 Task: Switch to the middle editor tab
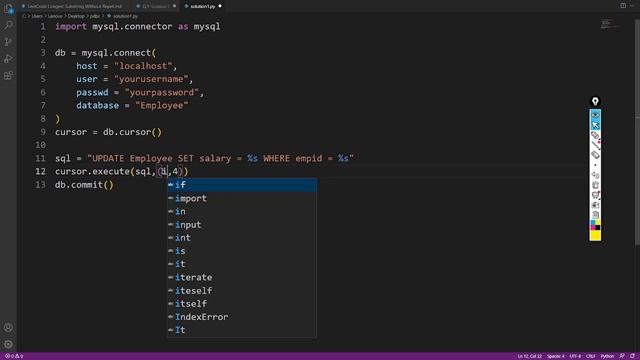point(155,6)
